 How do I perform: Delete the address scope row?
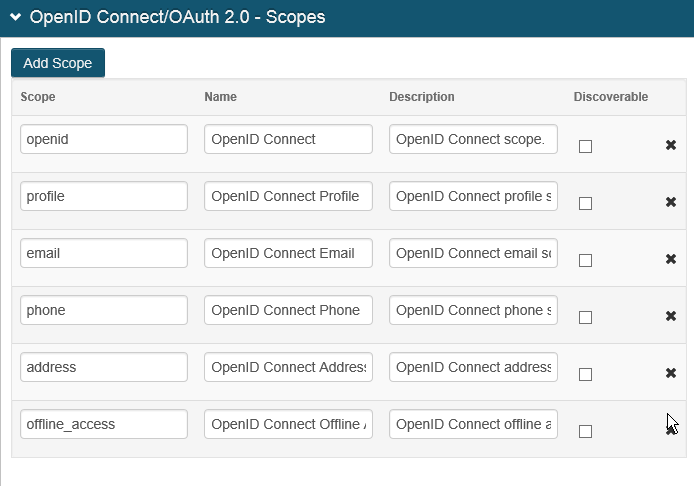(671, 373)
